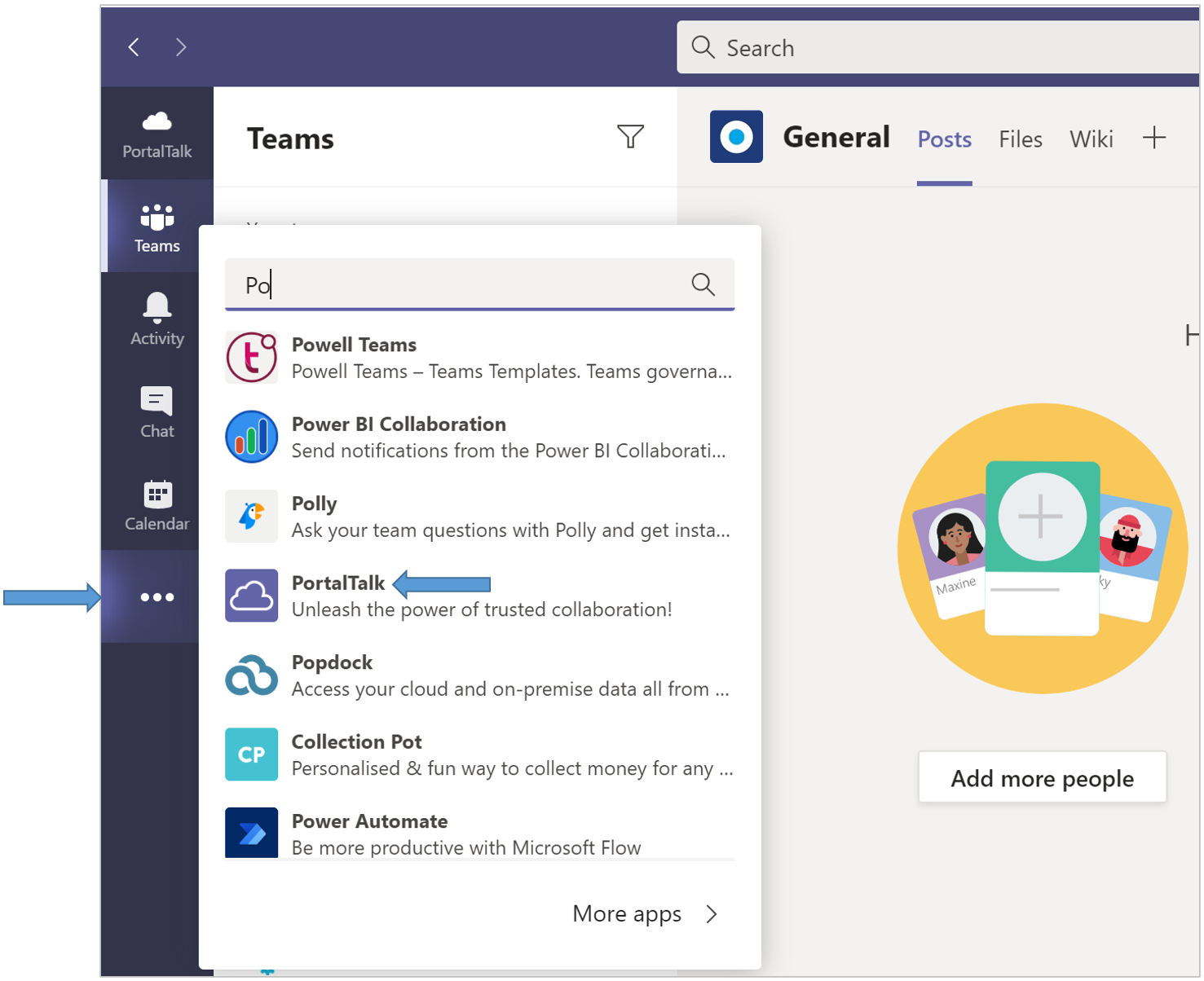Switch to the Wiki tab
Image resolution: width=1204 pixels, height=981 pixels.
1092,139
